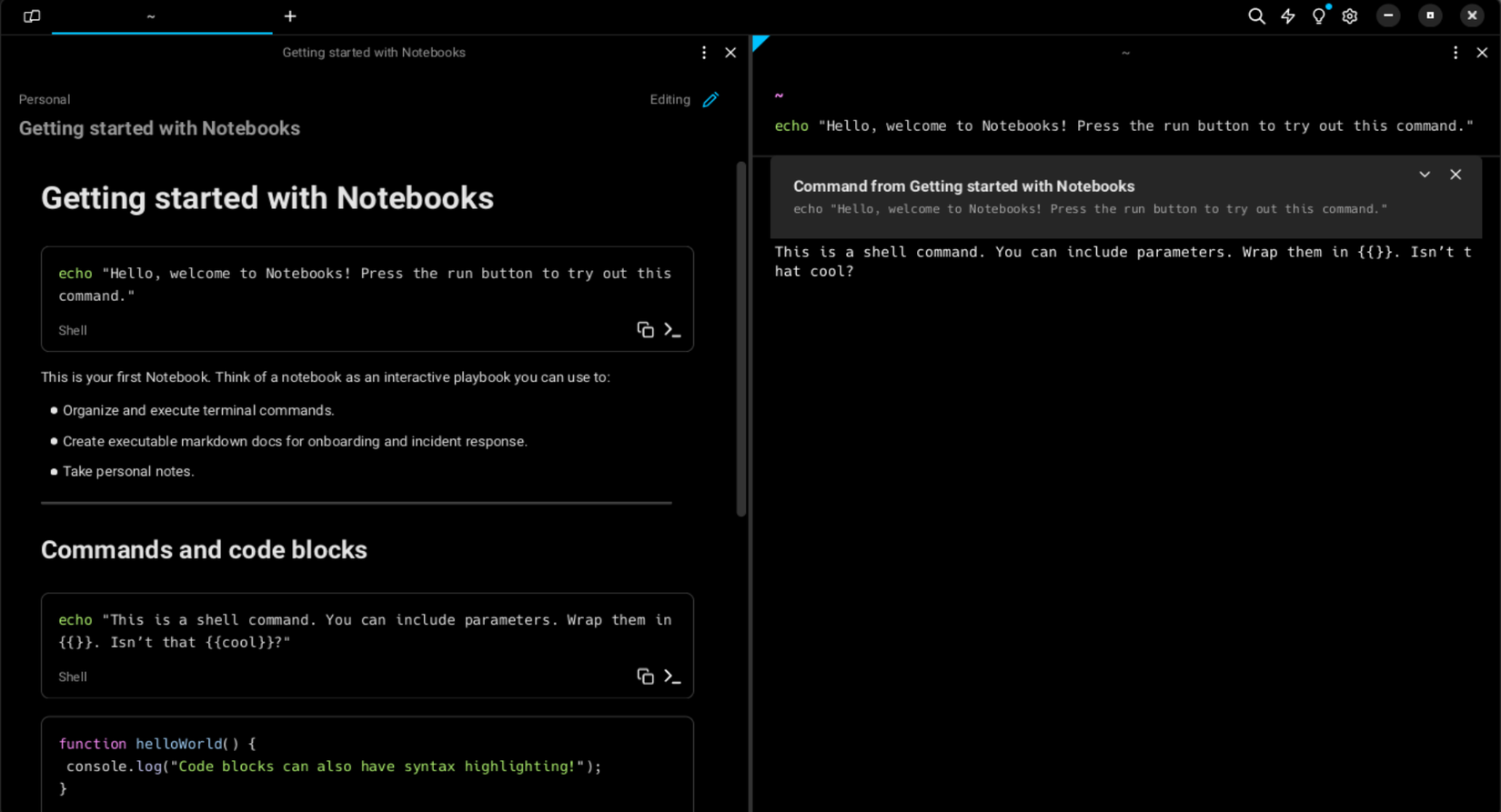Viewport: 1501px width, 812px height.
Task: Click into terminal echo command input
Action: point(1123,126)
